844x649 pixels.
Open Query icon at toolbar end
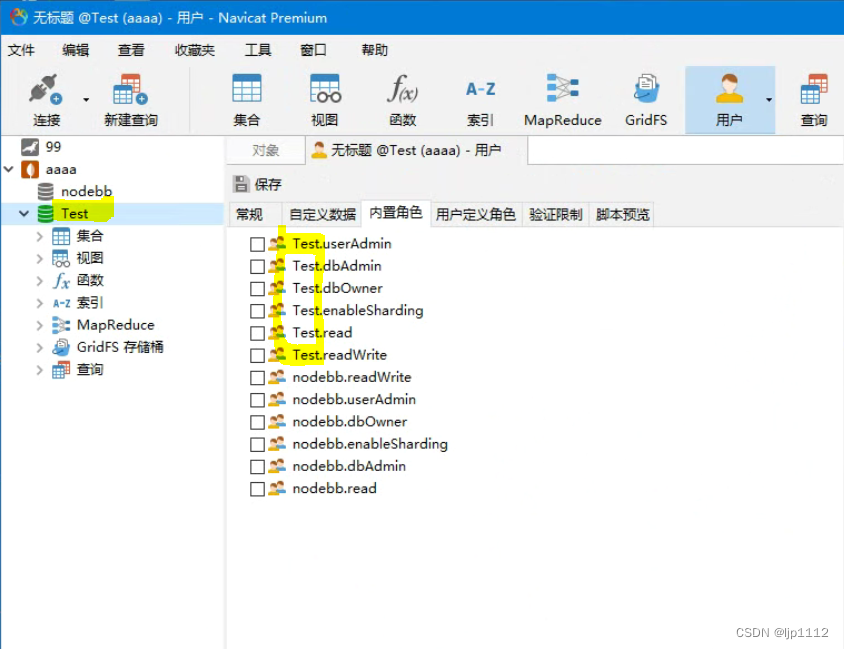pyautogui.click(x=814, y=89)
